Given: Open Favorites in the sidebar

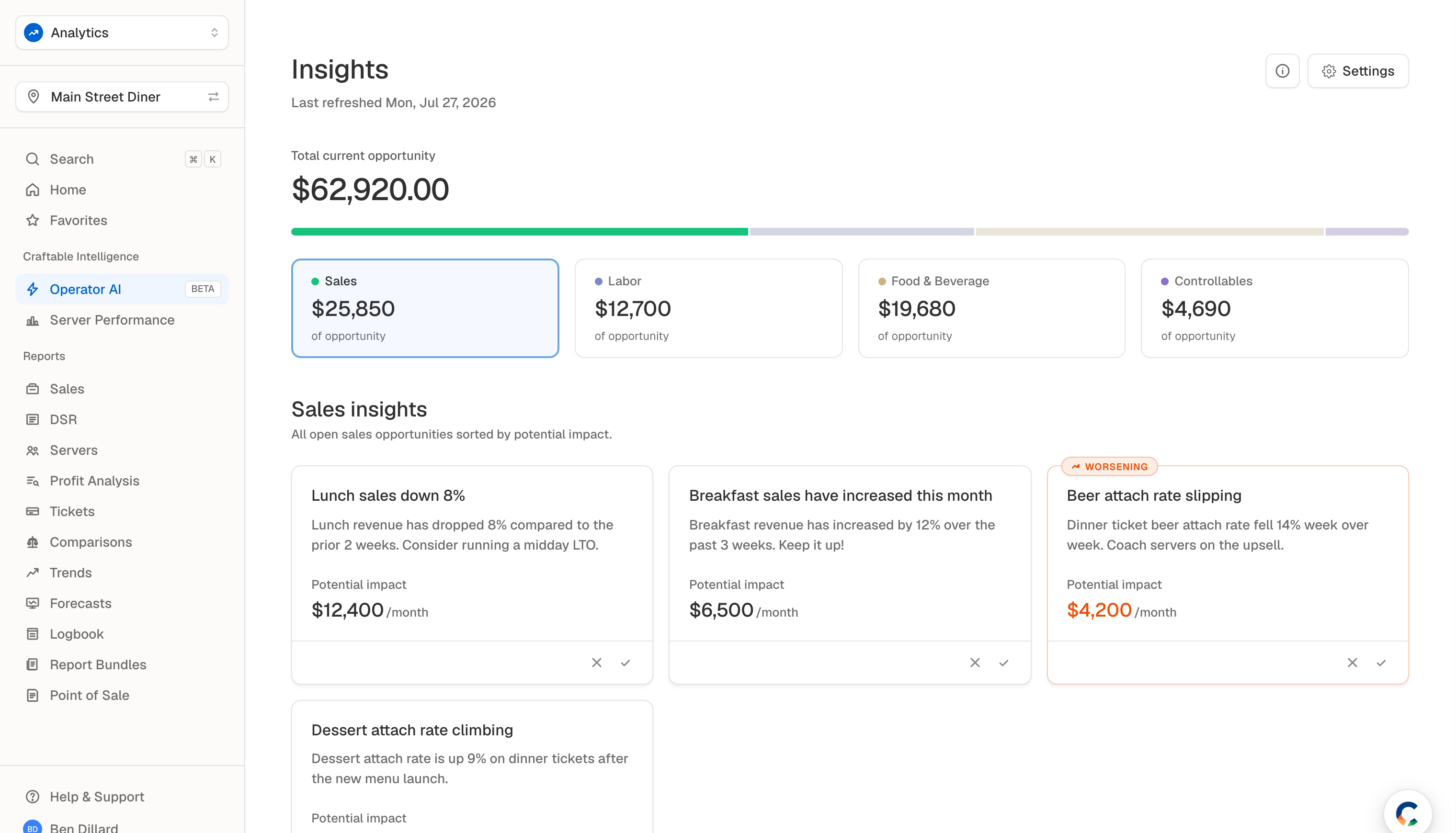Looking at the screenshot, I should click(x=122, y=220).
